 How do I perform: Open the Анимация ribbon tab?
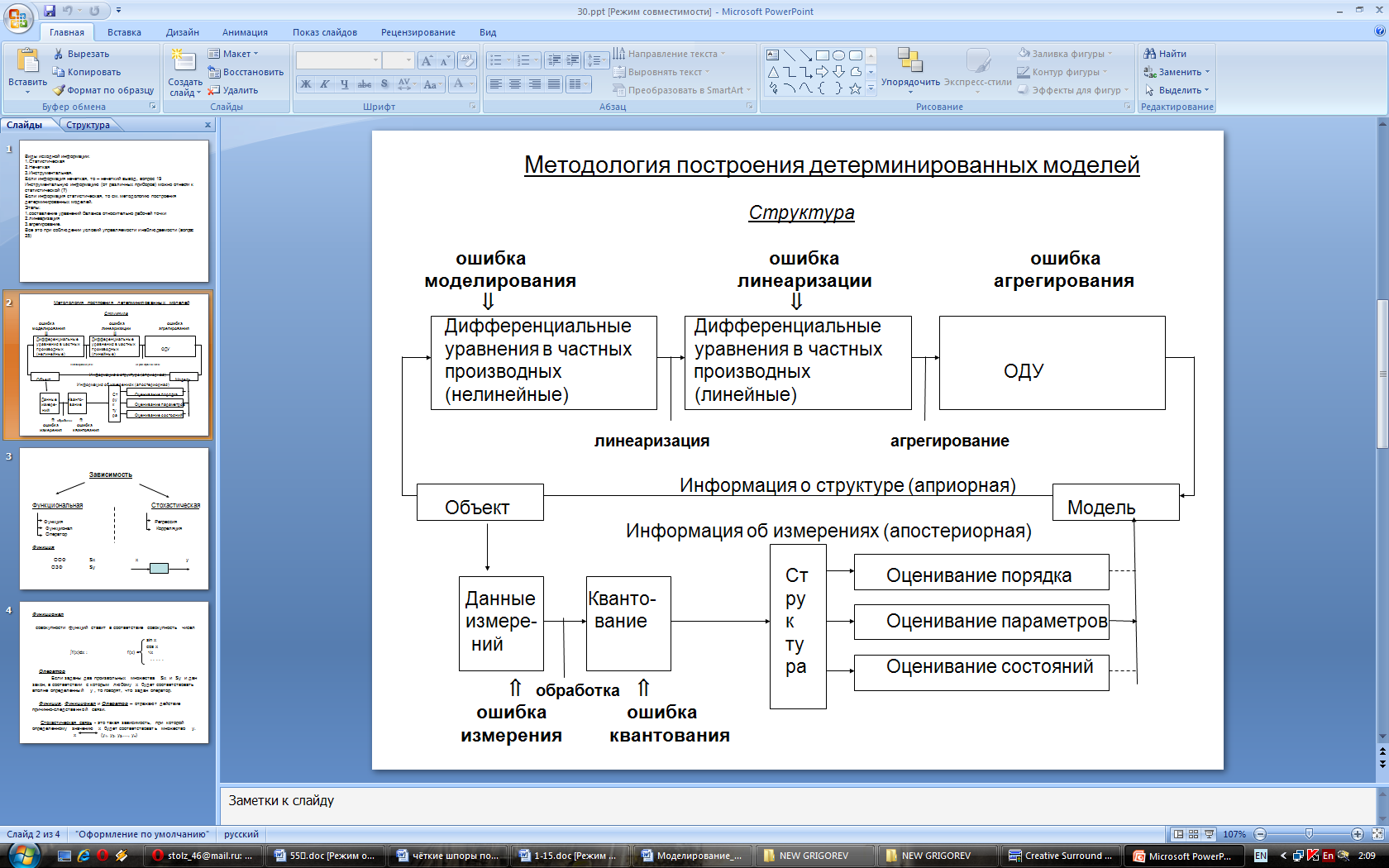pos(245,32)
